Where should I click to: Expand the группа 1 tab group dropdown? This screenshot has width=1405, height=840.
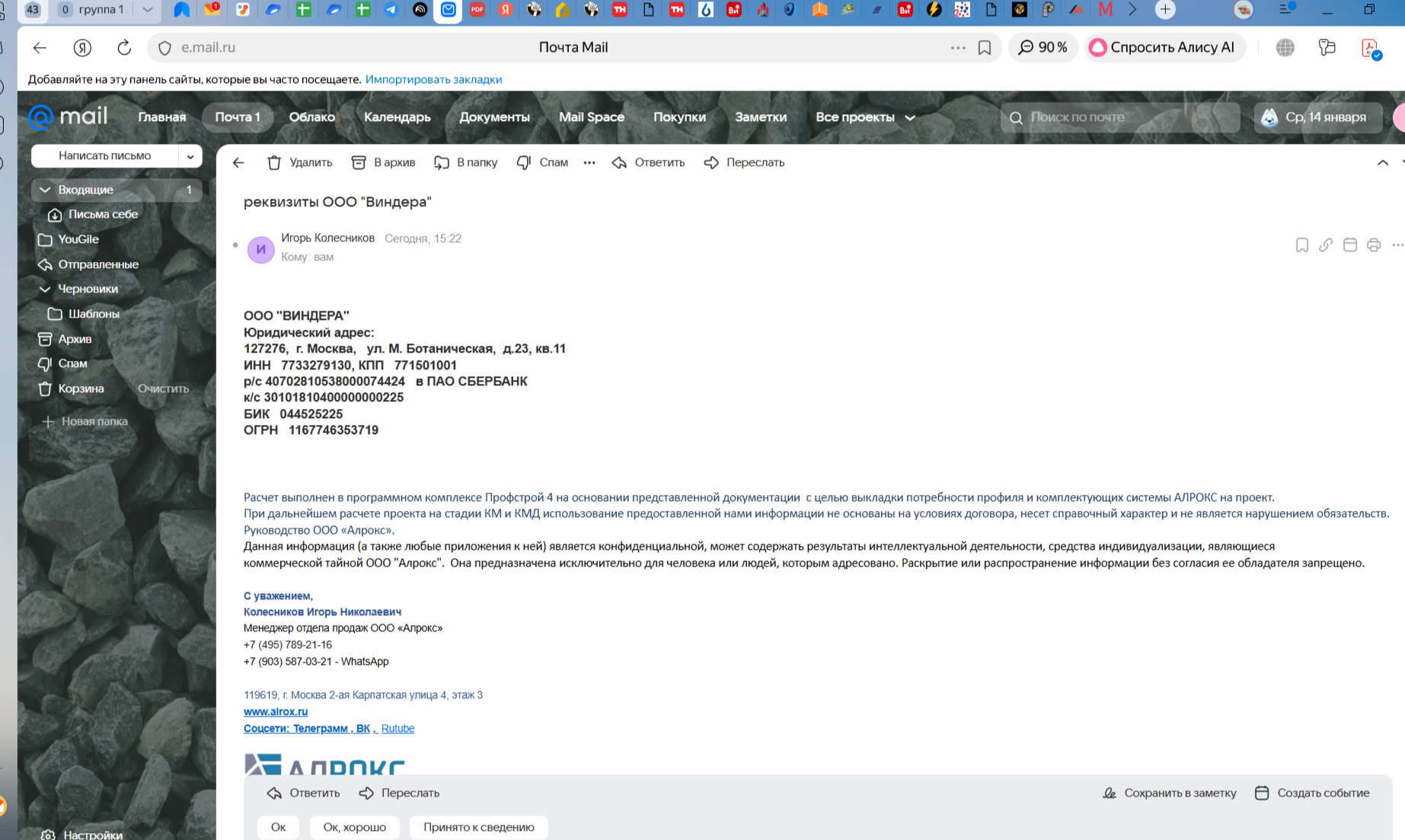tap(147, 10)
